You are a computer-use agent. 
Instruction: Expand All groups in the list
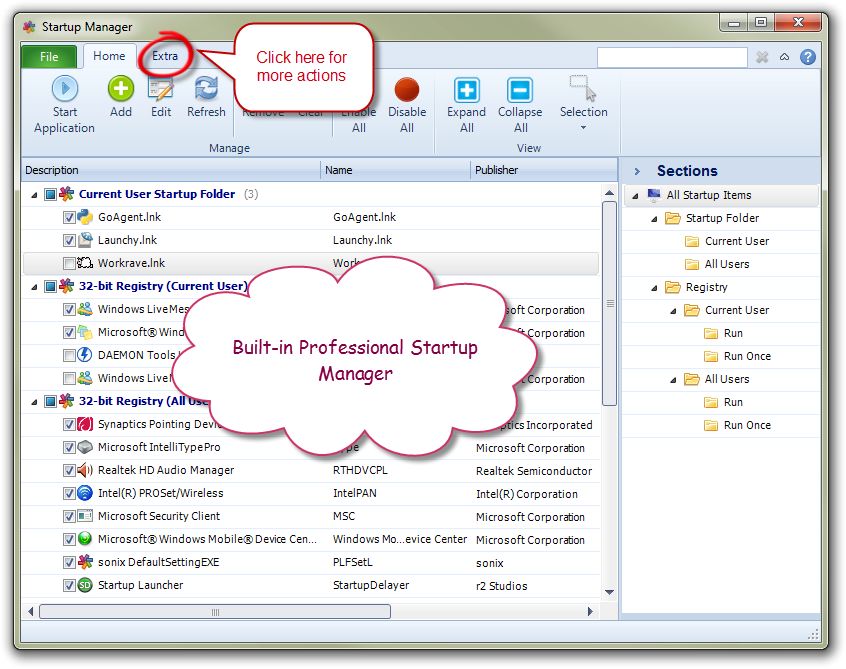[466, 91]
